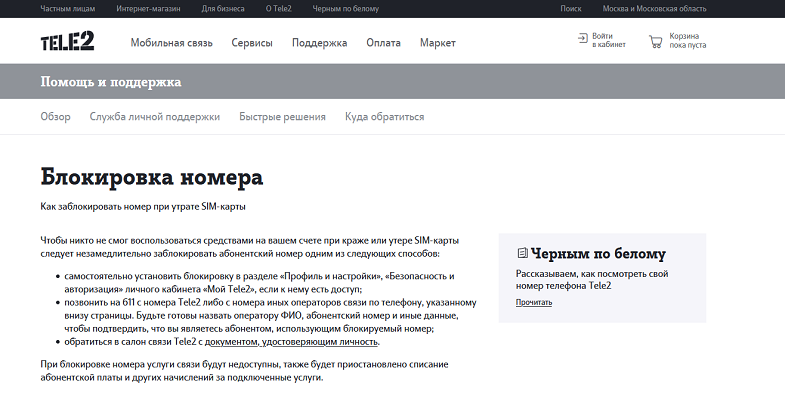Switch to Обзор tab
Viewport: 785px width, 393px height.
pos(56,117)
